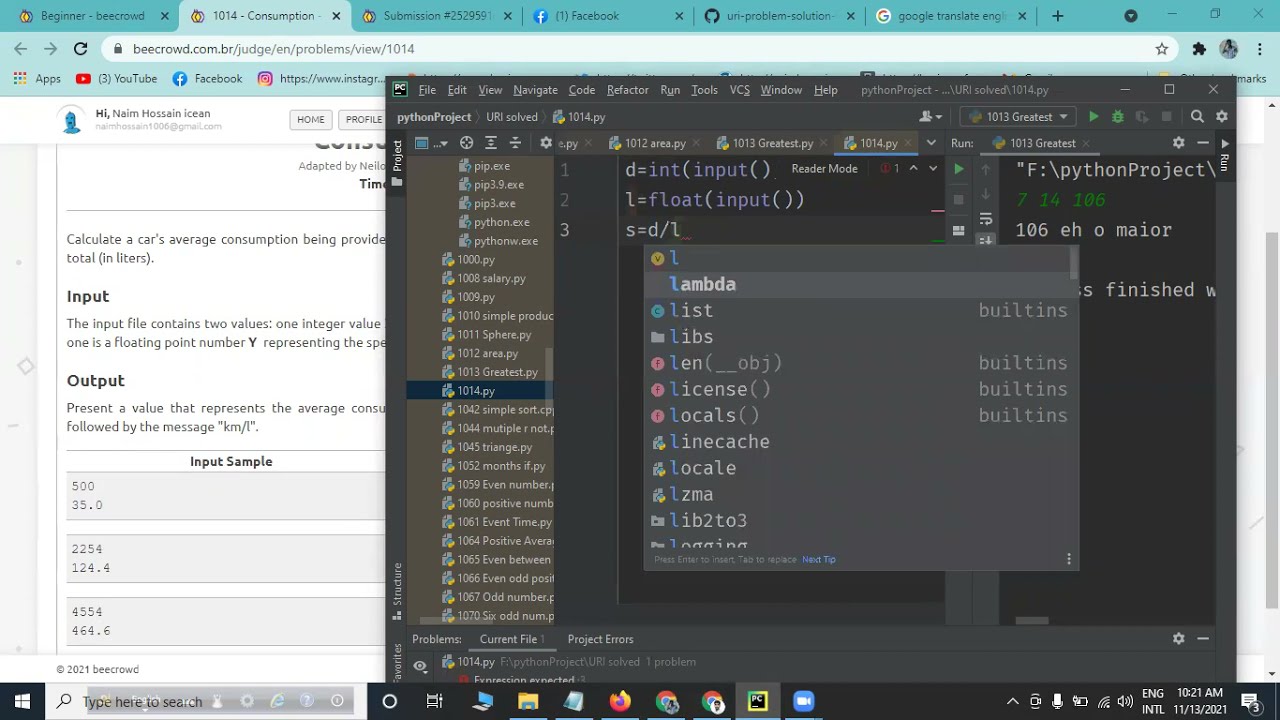Start Debug with the green bug icon
Viewport: 1280px width, 720px height.
coord(1118,117)
